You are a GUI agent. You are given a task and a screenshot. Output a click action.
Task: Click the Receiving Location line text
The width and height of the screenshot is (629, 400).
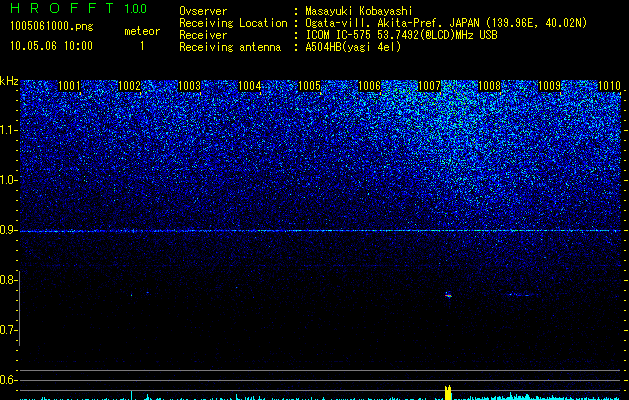click(446, 23)
